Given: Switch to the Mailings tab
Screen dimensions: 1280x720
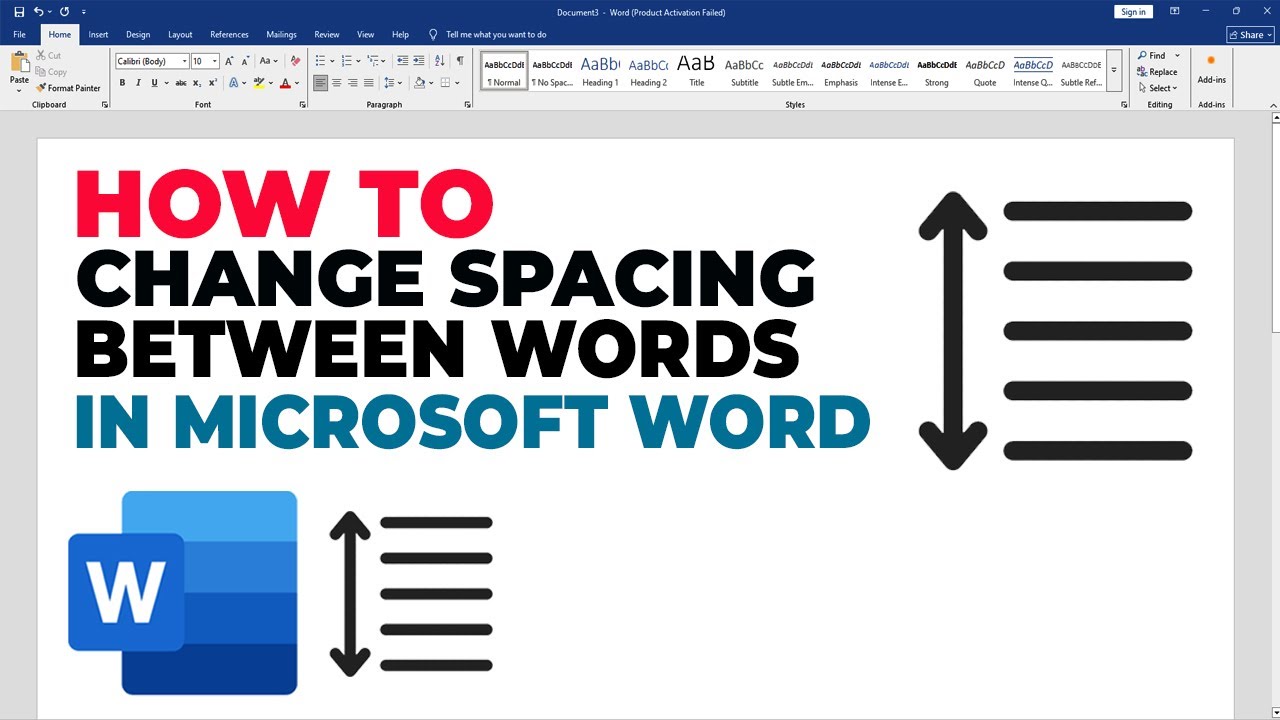Looking at the screenshot, I should click(x=281, y=34).
